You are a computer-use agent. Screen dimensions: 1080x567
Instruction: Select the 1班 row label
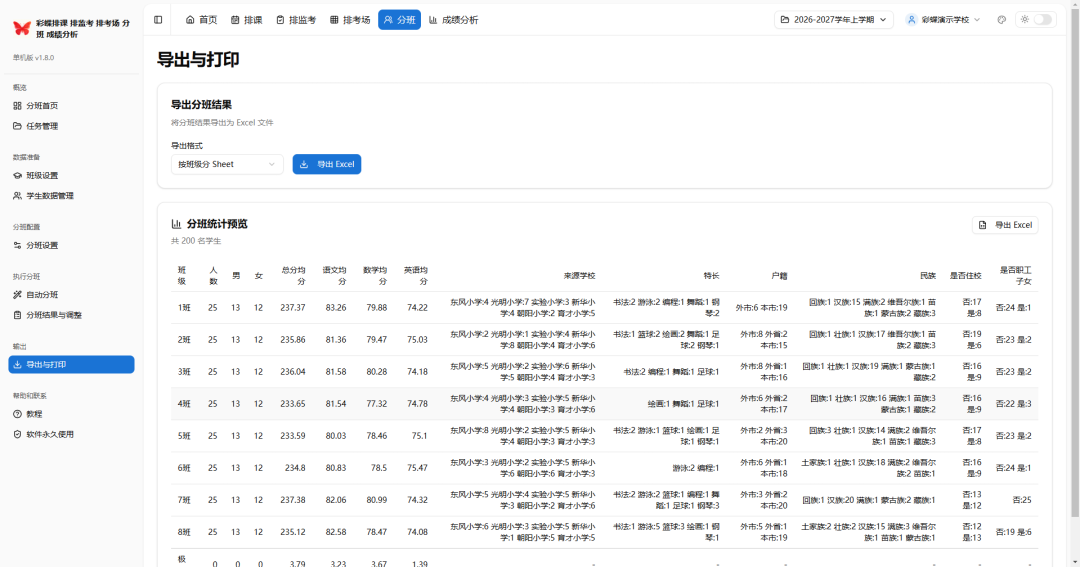pyautogui.click(x=184, y=308)
